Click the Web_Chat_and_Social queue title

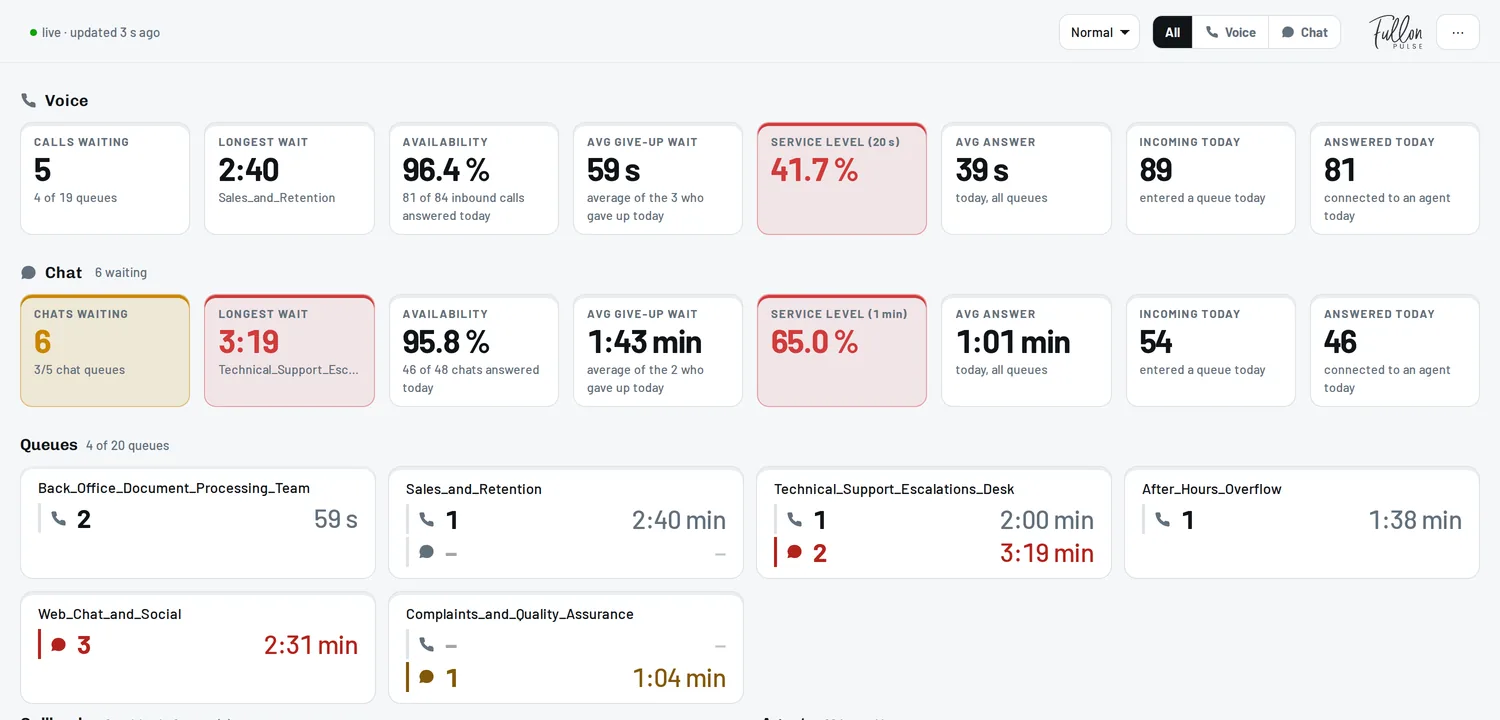click(x=110, y=614)
